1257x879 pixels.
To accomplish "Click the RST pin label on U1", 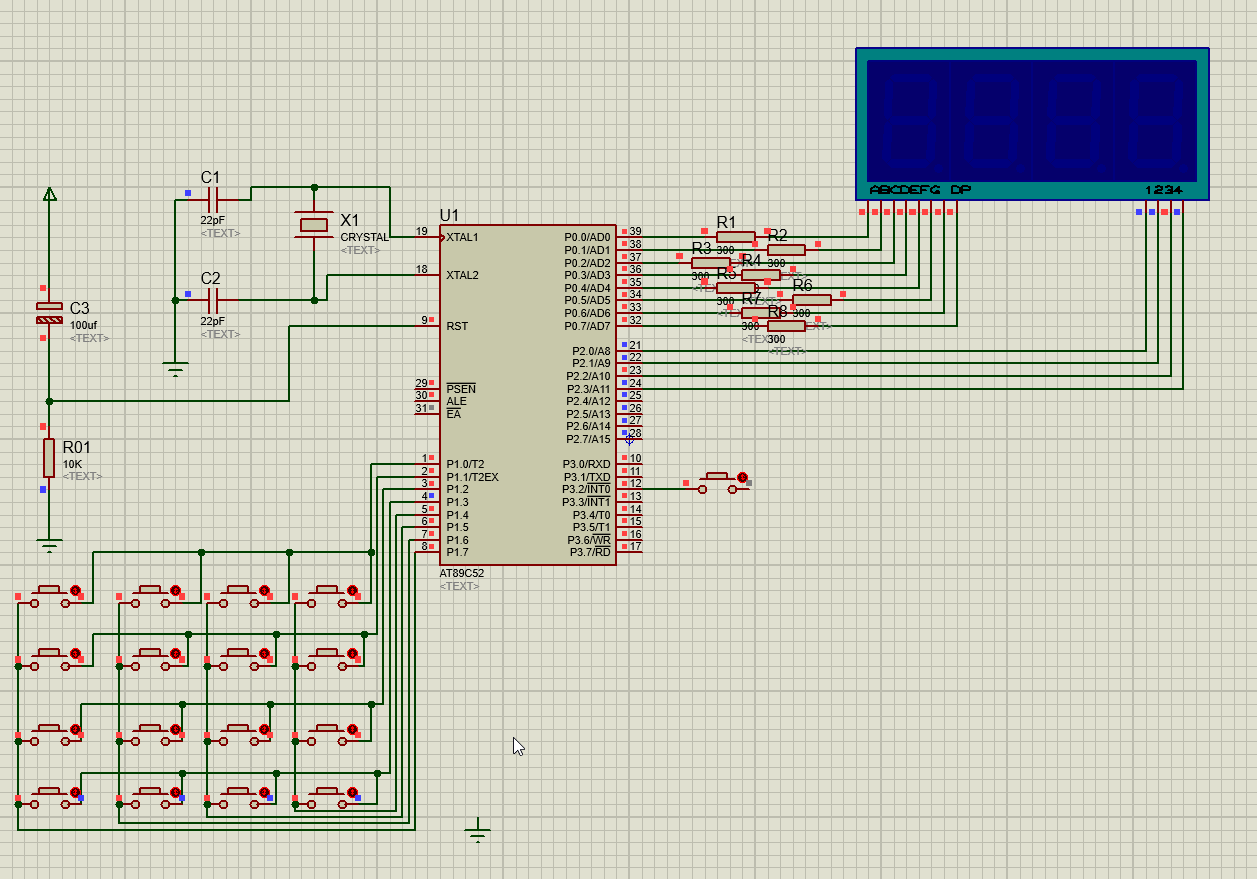I will [x=457, y=326].
